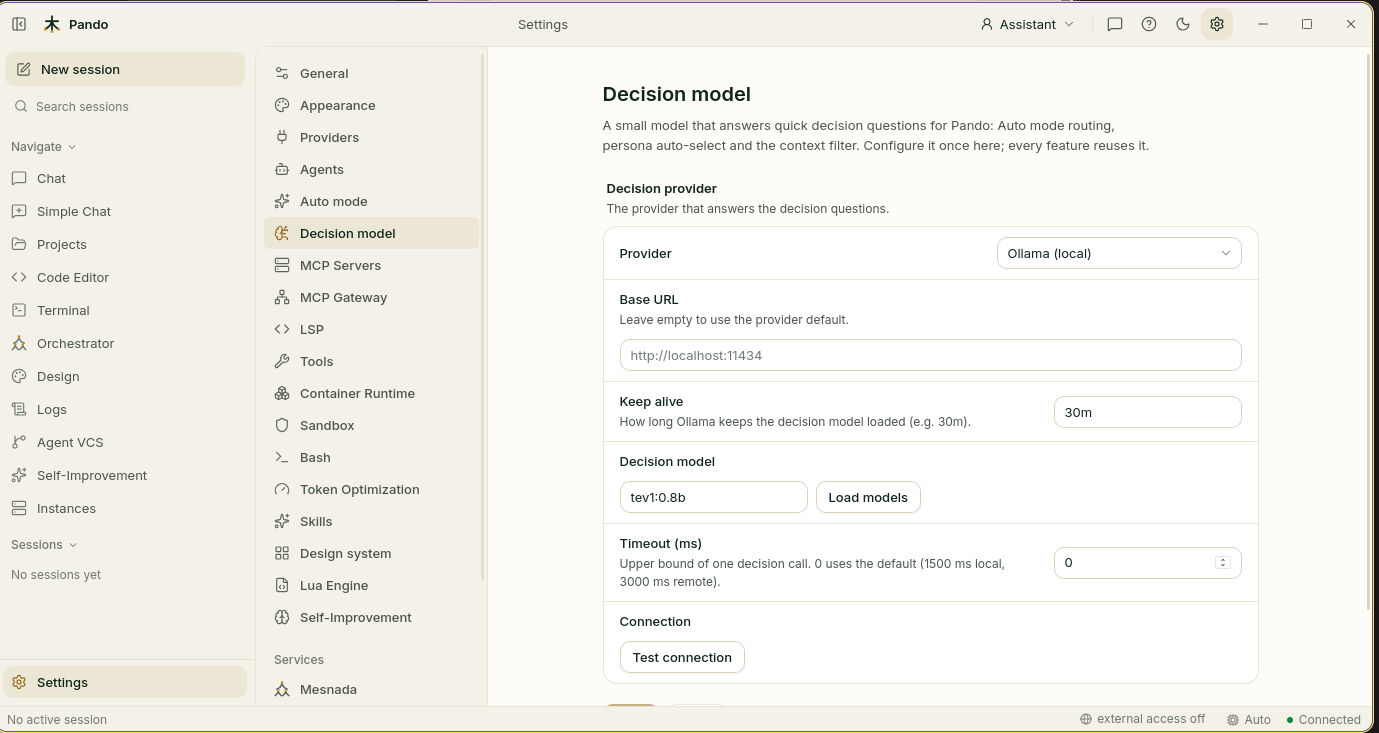Click the Timeout stepper arrows
This screenshot has height=733, width=1379.
pyautogui.click(x=1222, y=563)
